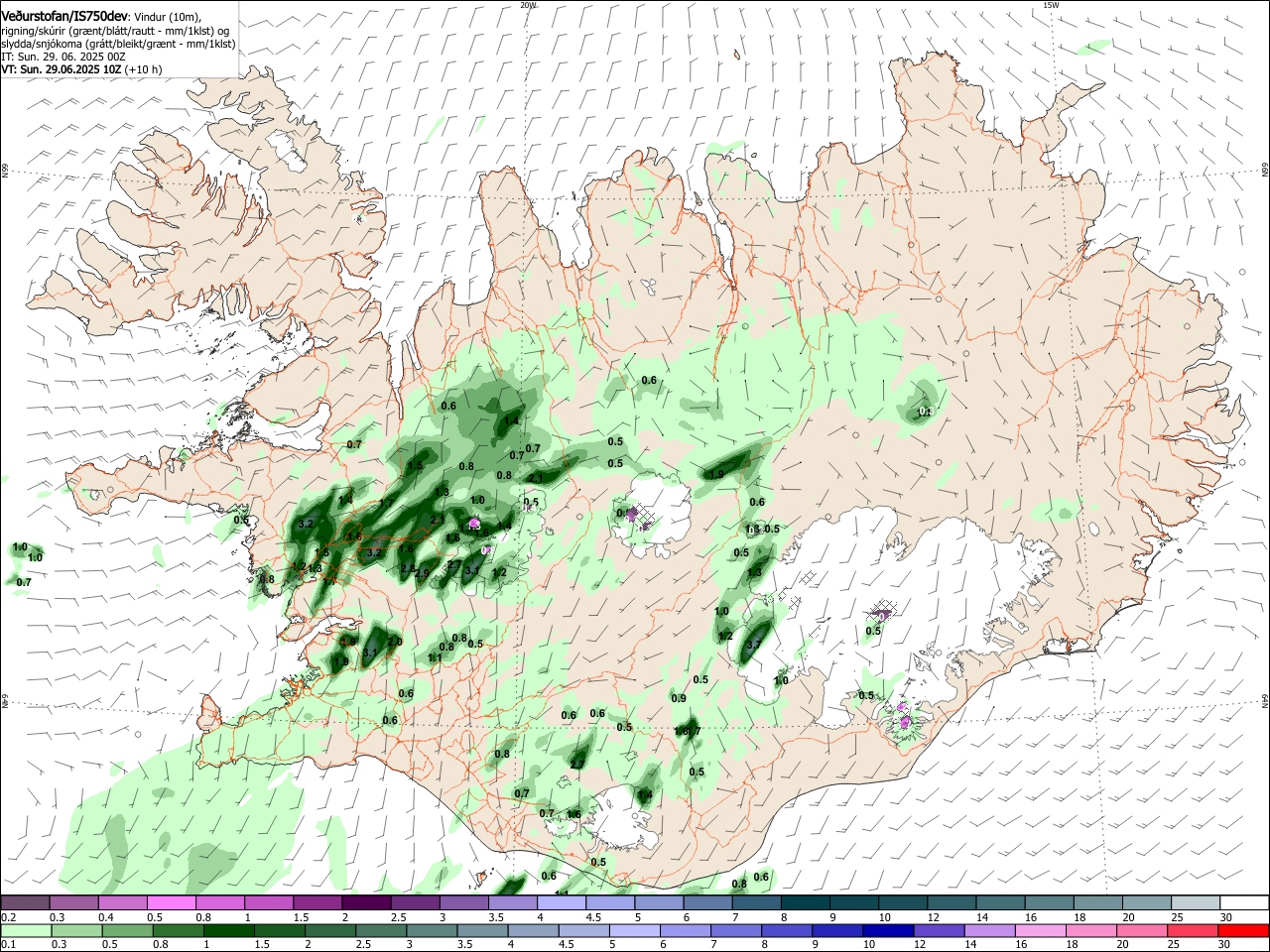Pick upper legend swatch between 1 and 1.5

(x=268, y=903)
